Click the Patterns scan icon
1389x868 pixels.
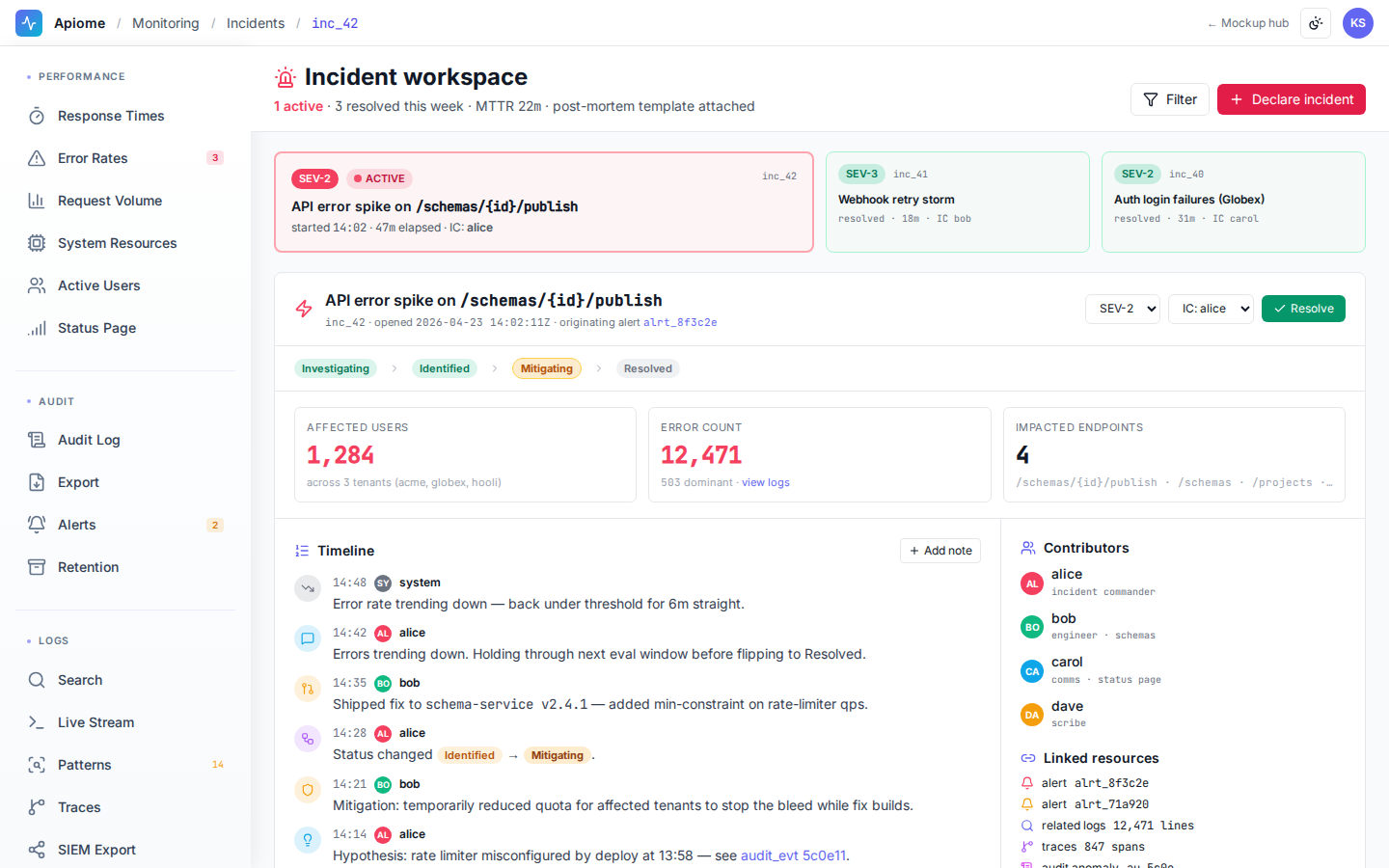tap(37, 765)
